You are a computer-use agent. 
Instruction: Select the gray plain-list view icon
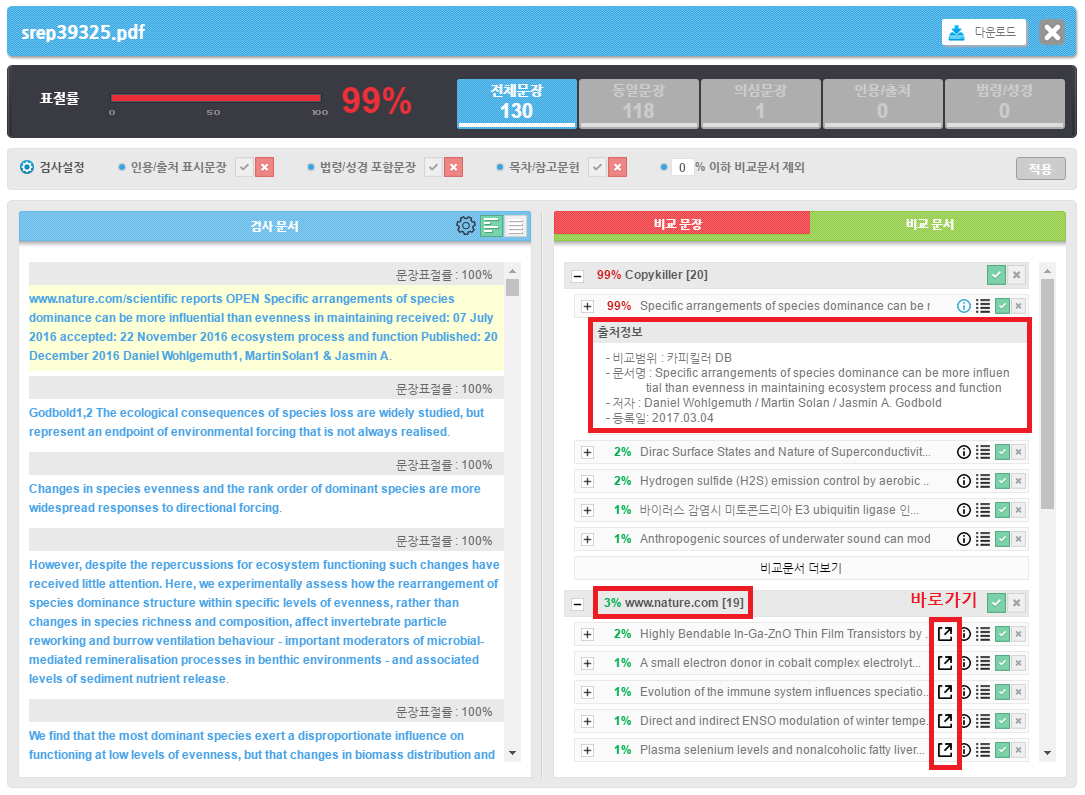(515, 226)
